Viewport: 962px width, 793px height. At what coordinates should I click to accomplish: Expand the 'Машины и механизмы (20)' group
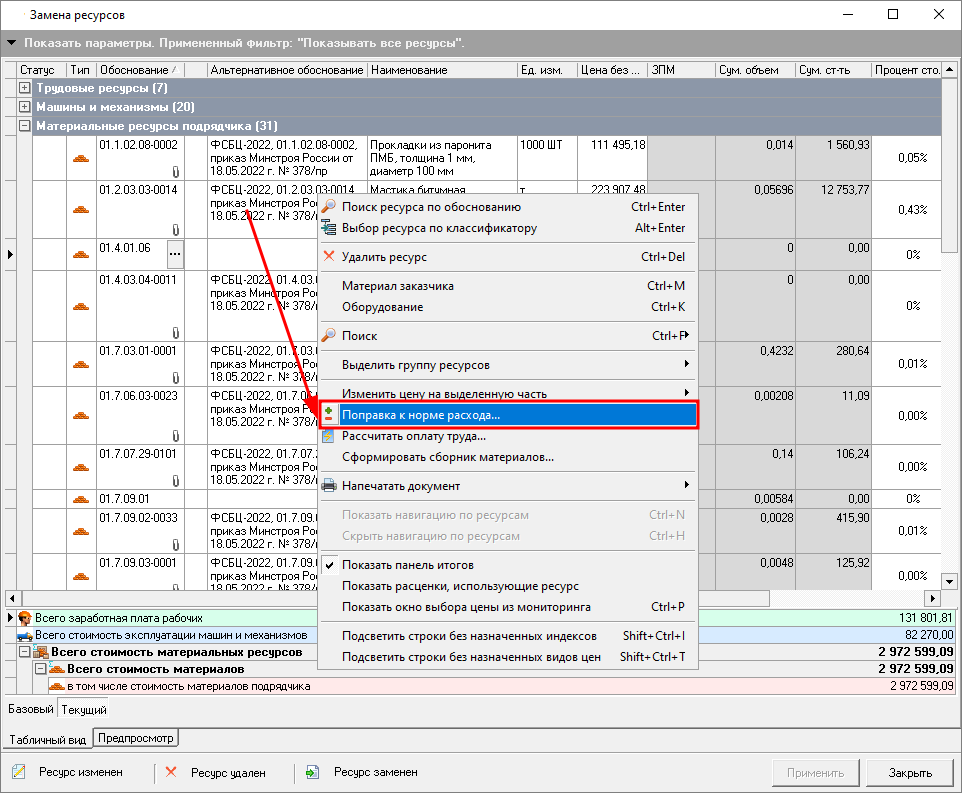(x=25, y=107)
